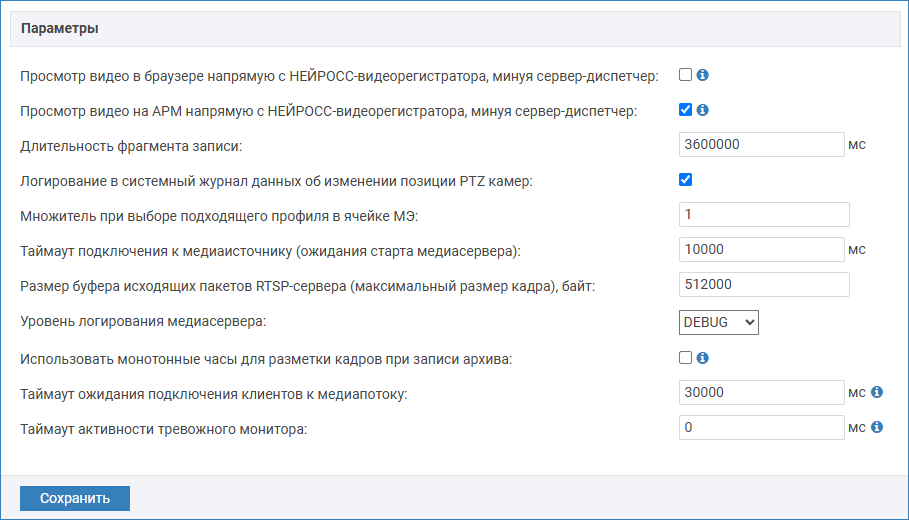Focus the profile multiplier field with value 1
Viewport: 909px width, 520px height.
tap(764, 214)
